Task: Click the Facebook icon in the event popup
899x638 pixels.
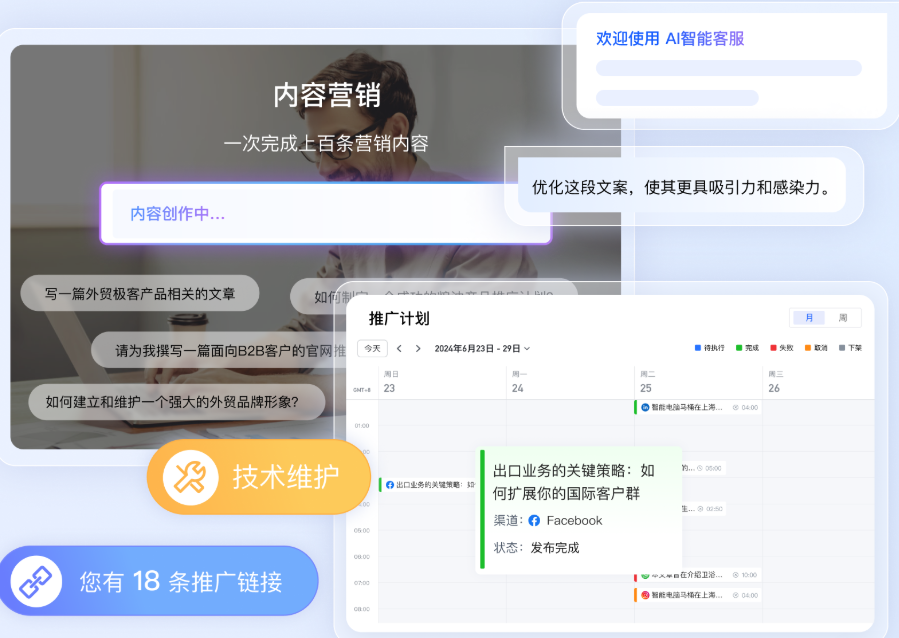Action: (534, 520)
